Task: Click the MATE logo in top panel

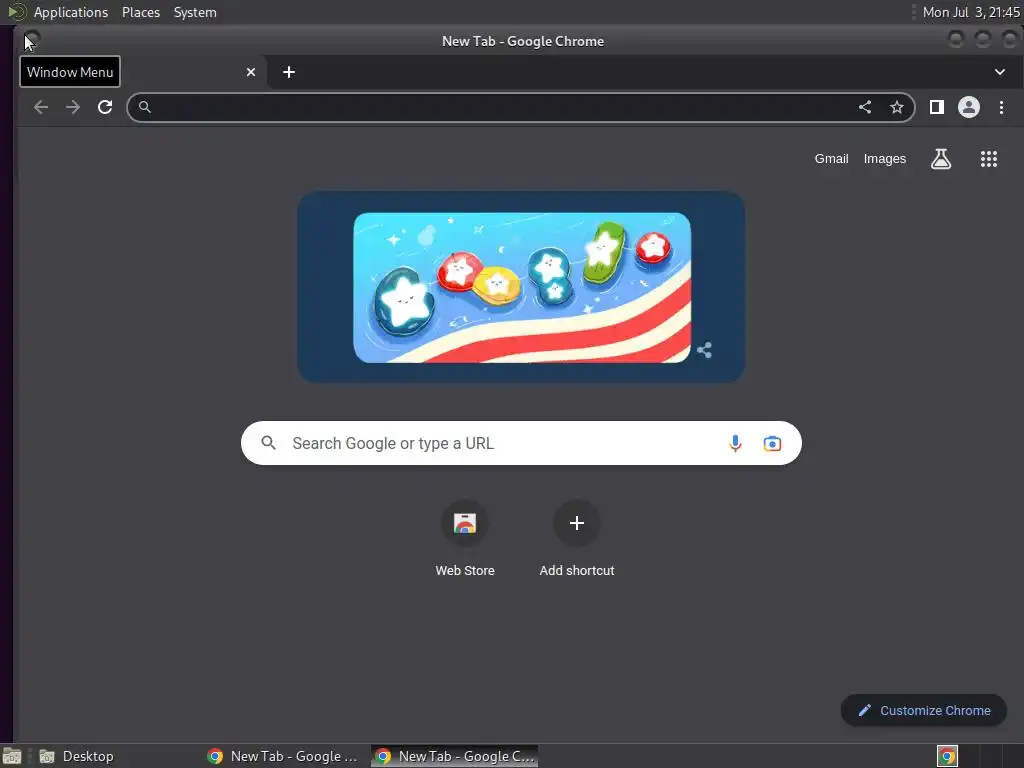Action: click(17, 12)
